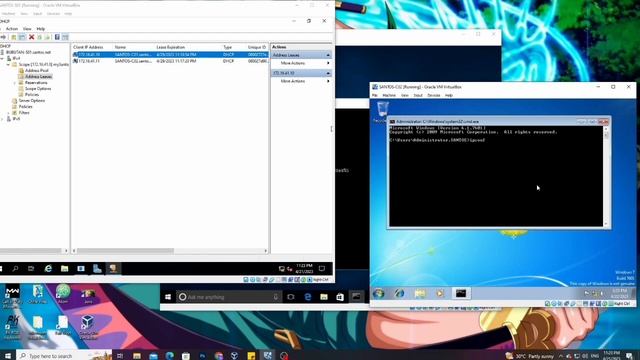
Task: Open Machine menu in SANTOS-C02 VirtualBox window
Action: click(x=389, y=95)
